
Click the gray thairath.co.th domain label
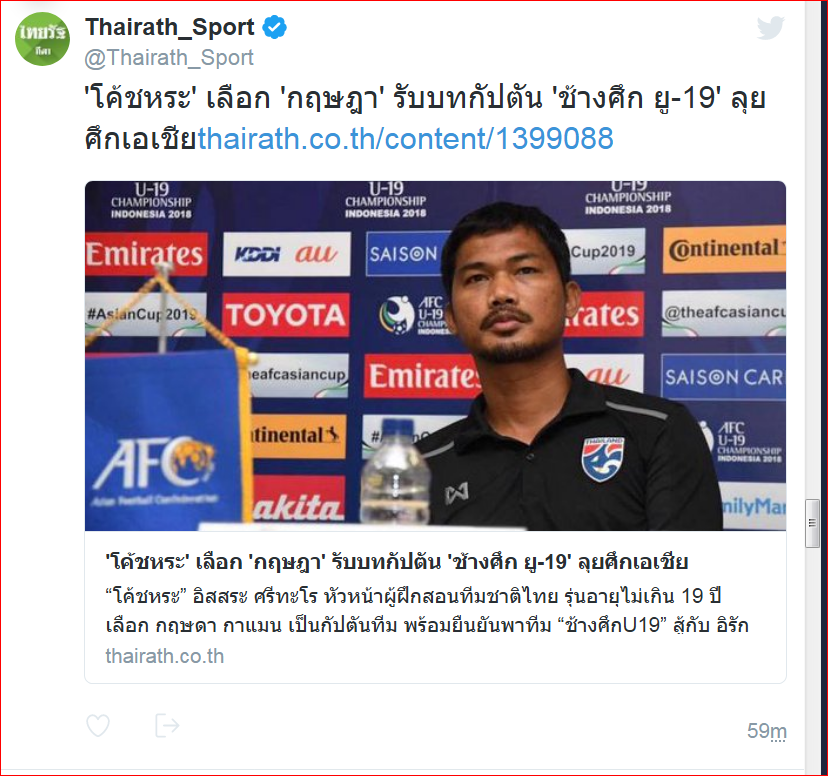(165, 656)
